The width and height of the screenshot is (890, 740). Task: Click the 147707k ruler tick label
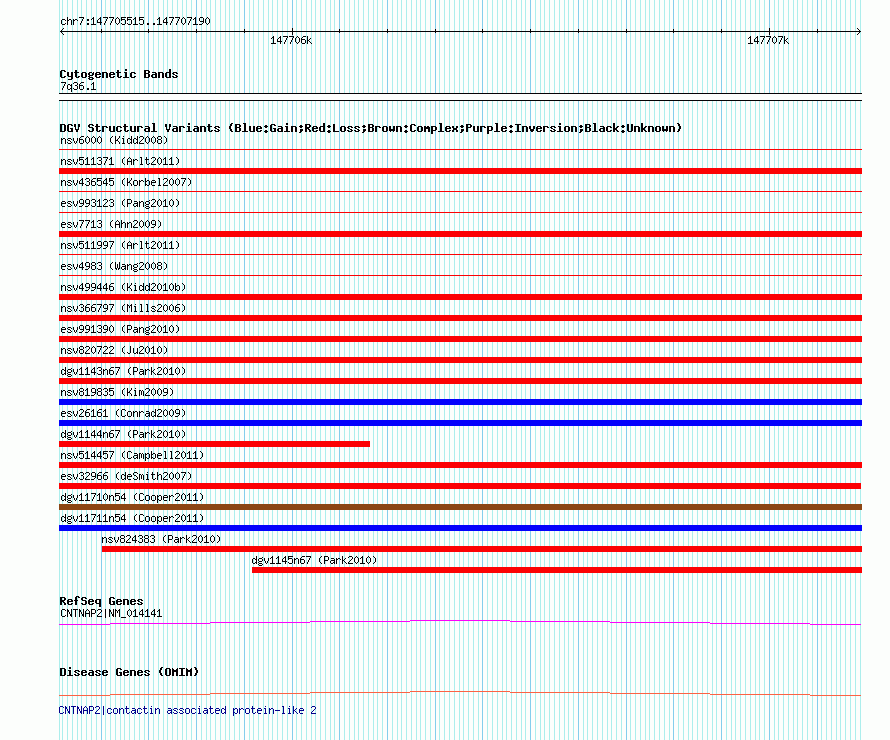point(767,40)
